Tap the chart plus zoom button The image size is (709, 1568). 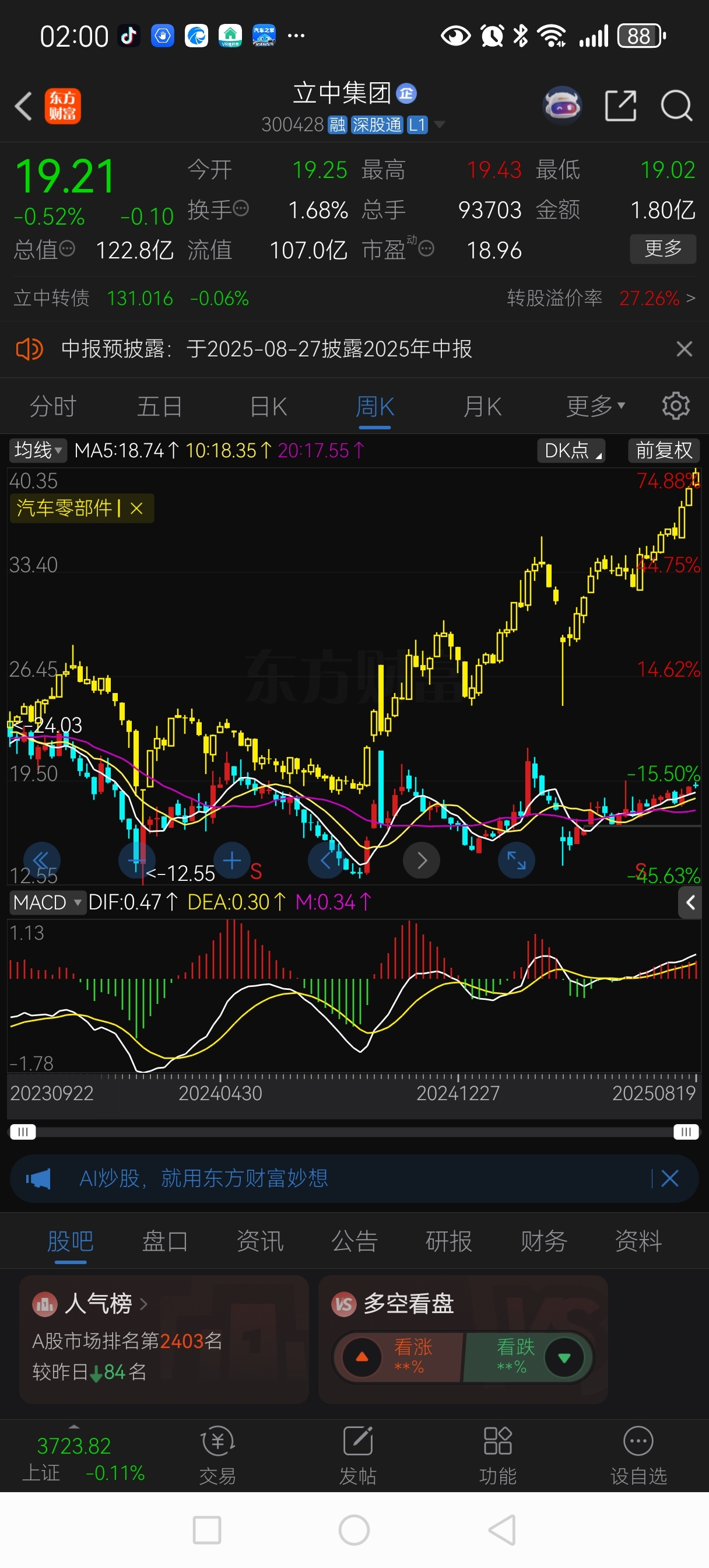point(232,860)
